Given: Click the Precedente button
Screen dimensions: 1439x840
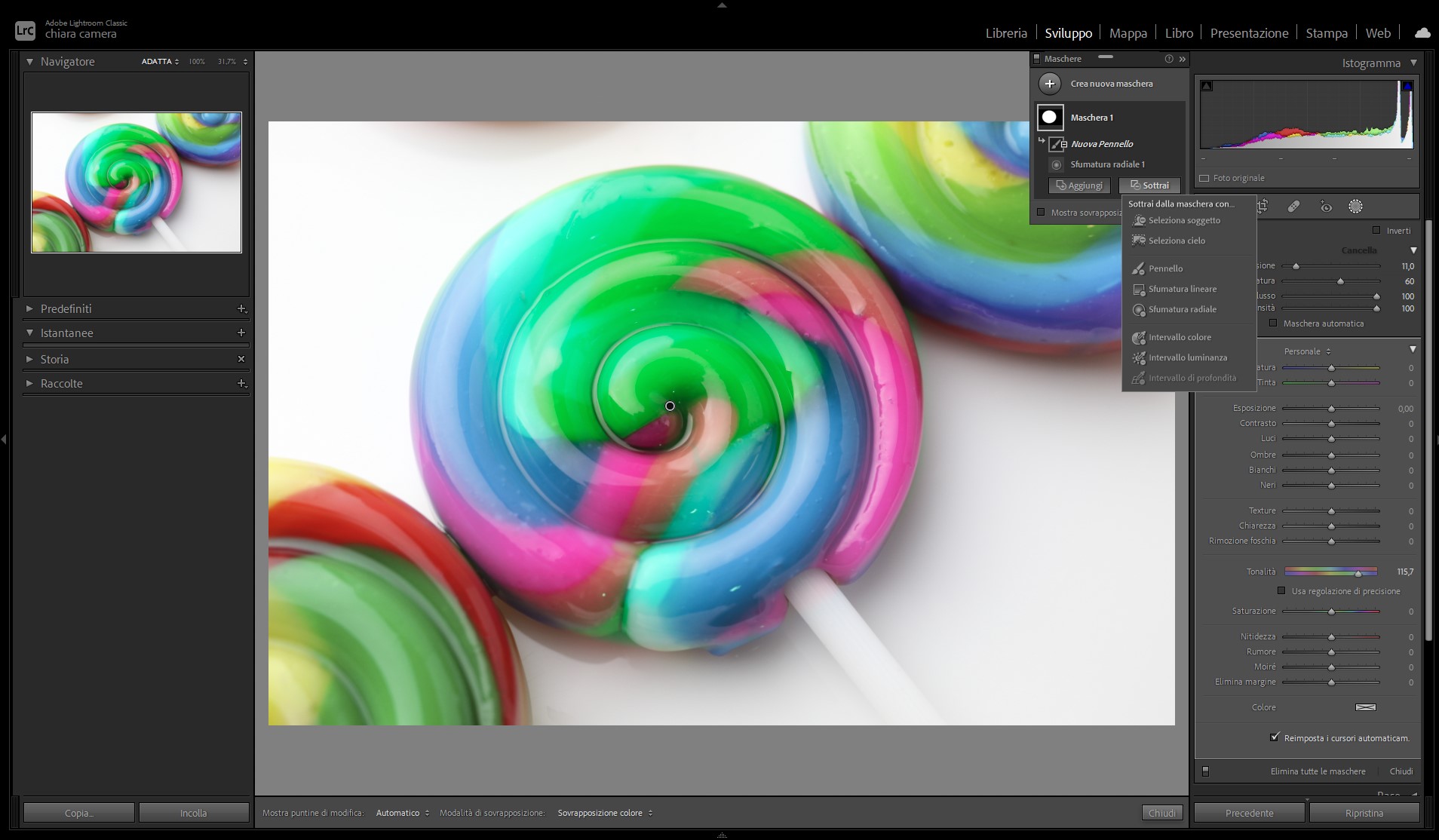Looking at the screenshot, I should (1249, 813).
